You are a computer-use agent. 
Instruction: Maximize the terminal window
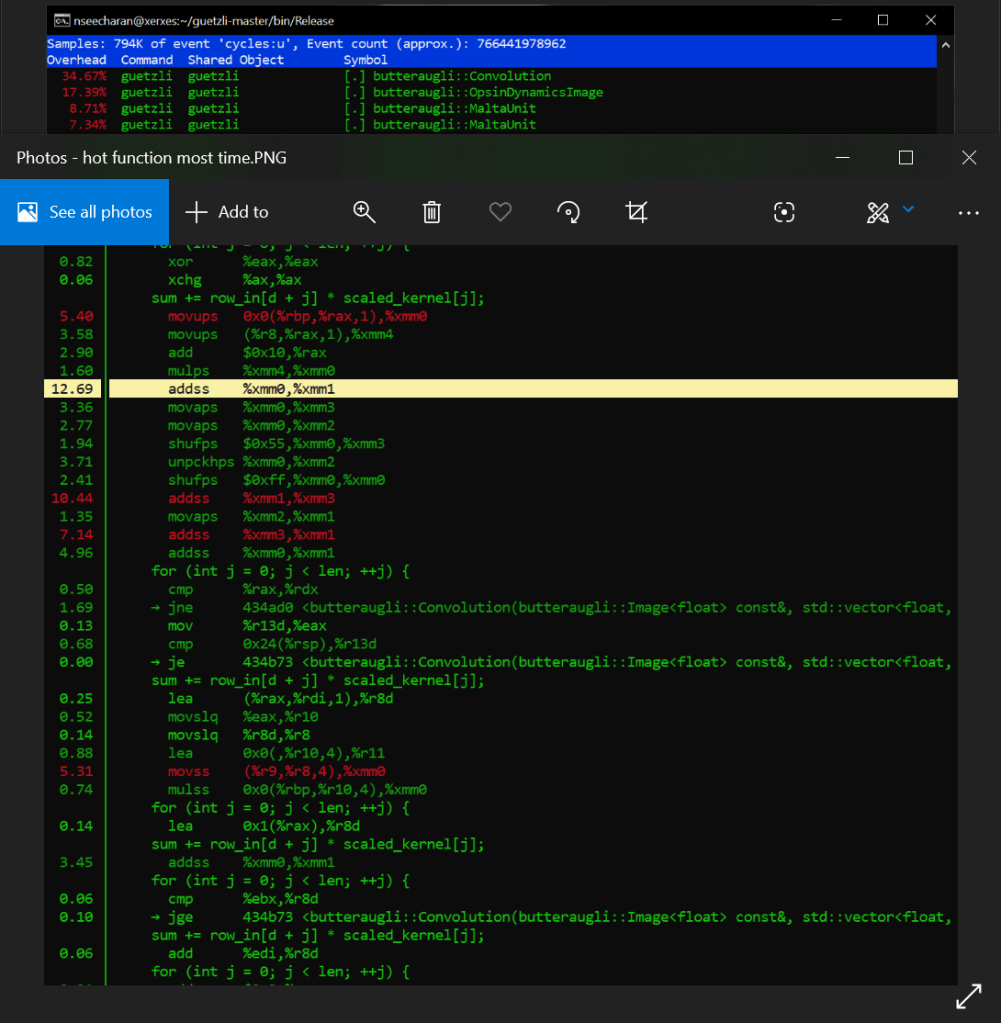(x=883, y=20)
